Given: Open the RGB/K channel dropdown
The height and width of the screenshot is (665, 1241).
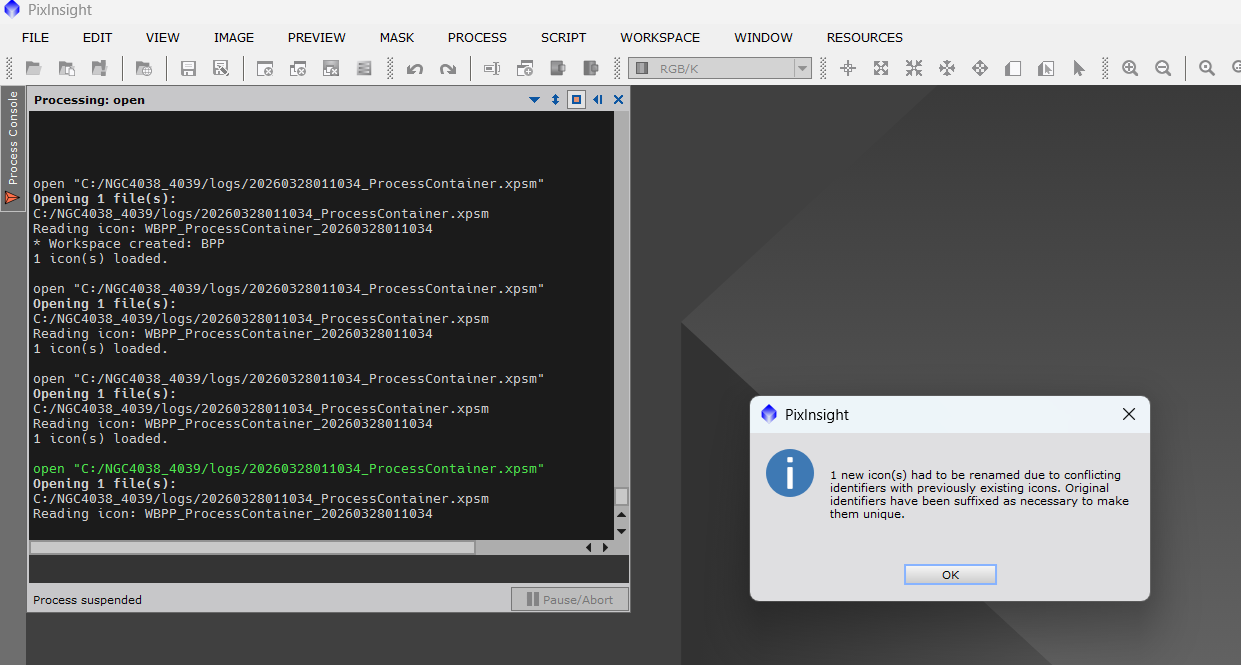Looking at the screenshot, I should 720,69.
